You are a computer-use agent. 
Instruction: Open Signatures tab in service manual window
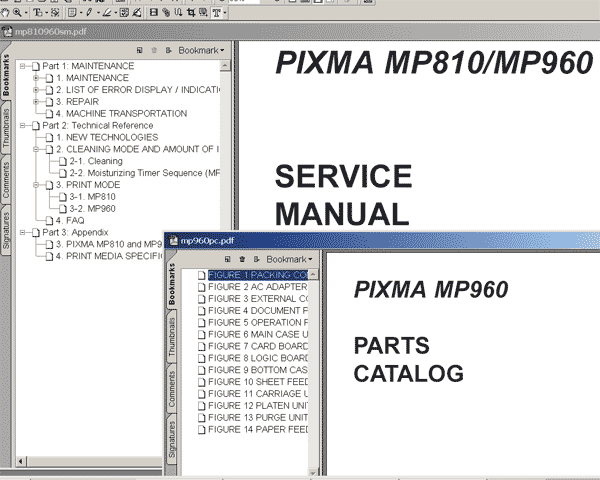point(6,231)
